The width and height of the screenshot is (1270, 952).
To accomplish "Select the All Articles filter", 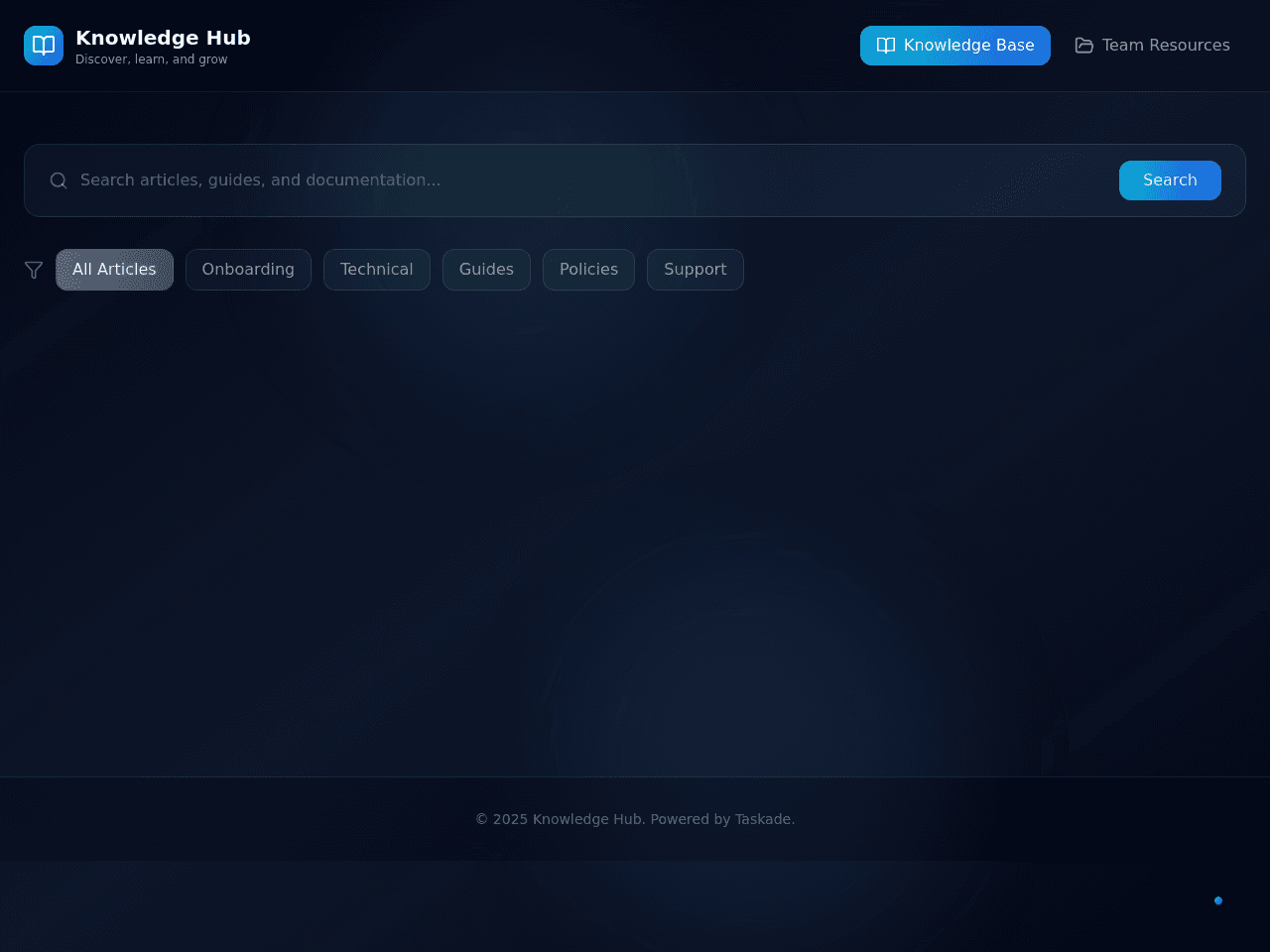I will pos(114,270).
